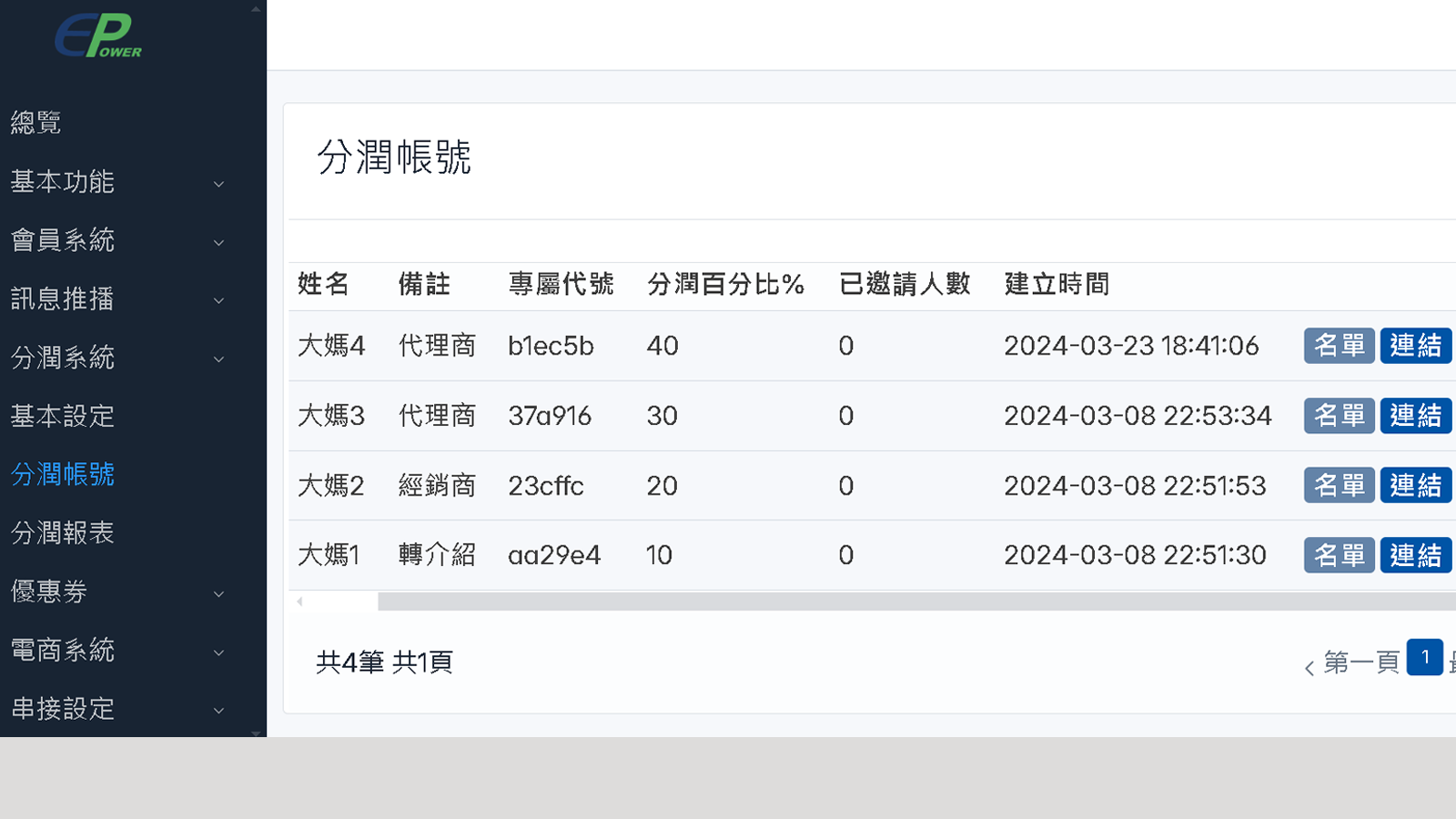
Task: Select the 分潤帳號 sidebar item
Action: pos(62,474)
